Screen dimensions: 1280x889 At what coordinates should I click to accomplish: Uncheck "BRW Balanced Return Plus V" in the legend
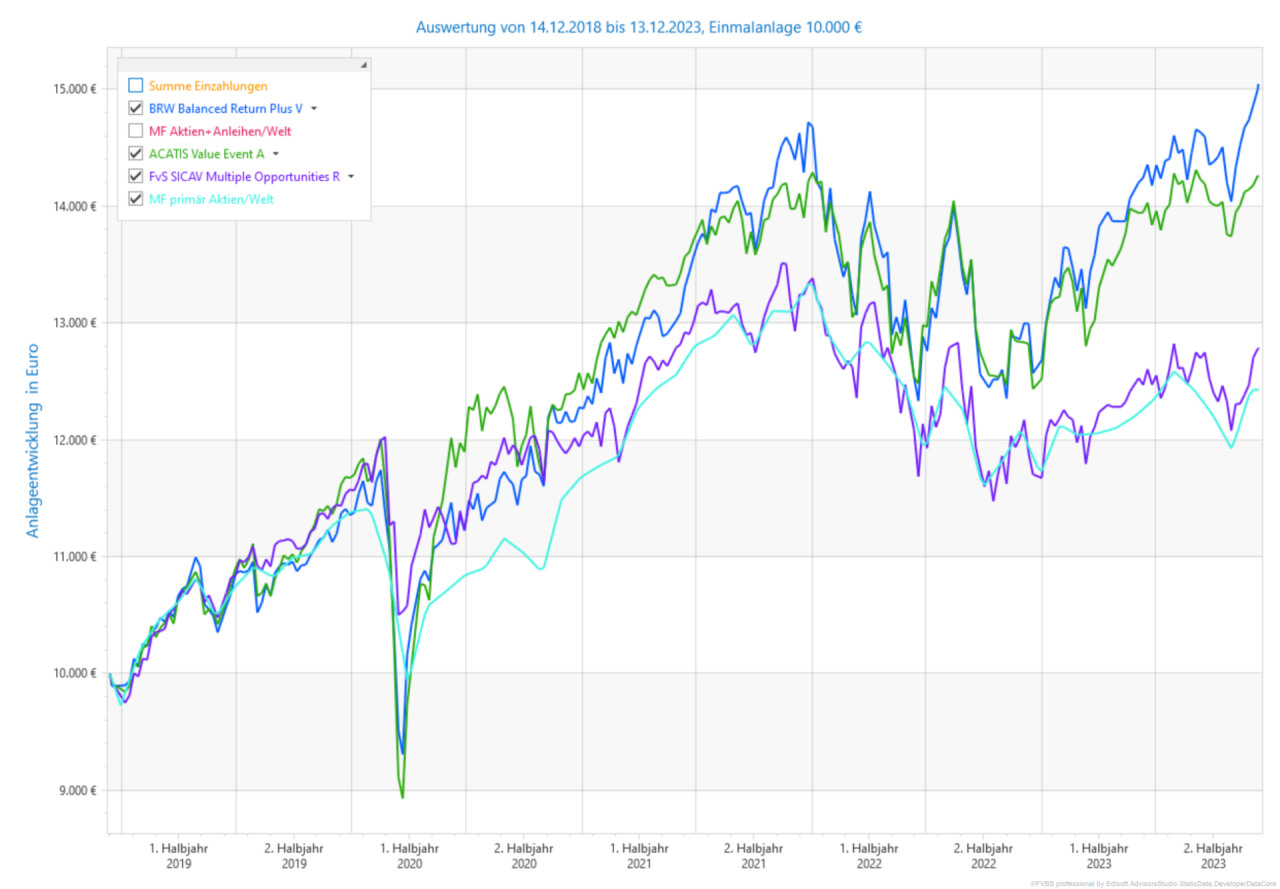pos(134,108)
